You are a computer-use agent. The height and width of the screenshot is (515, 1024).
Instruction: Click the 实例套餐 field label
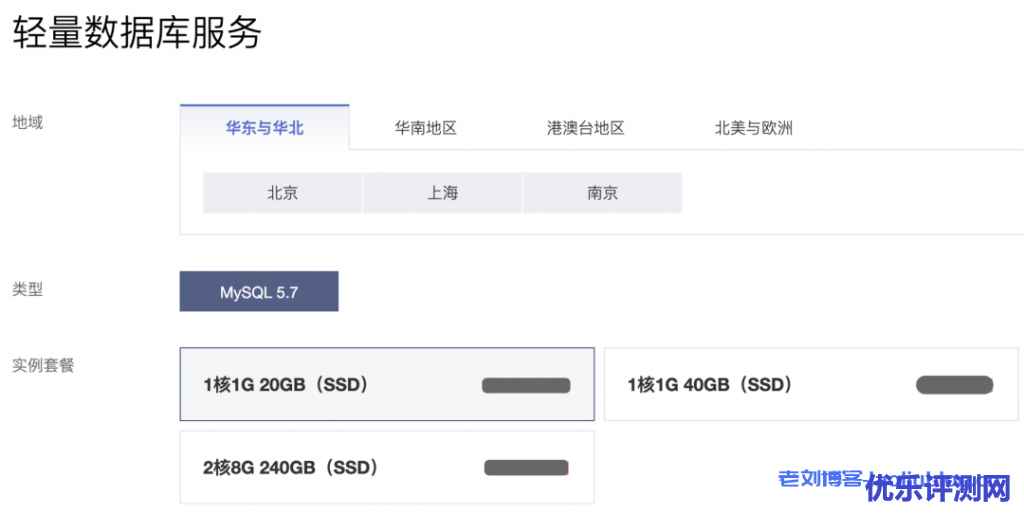[x=43, y=365]
